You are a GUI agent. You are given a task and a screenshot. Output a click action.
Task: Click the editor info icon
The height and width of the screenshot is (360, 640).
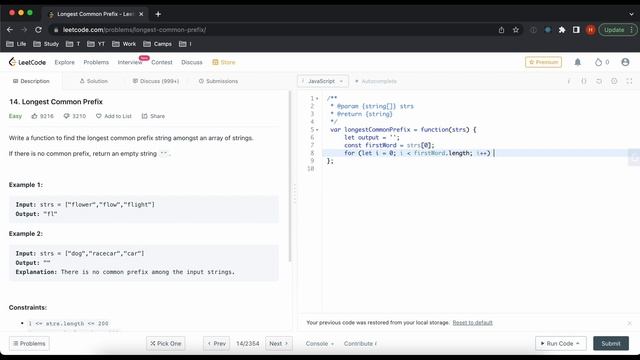pos(569,81)
